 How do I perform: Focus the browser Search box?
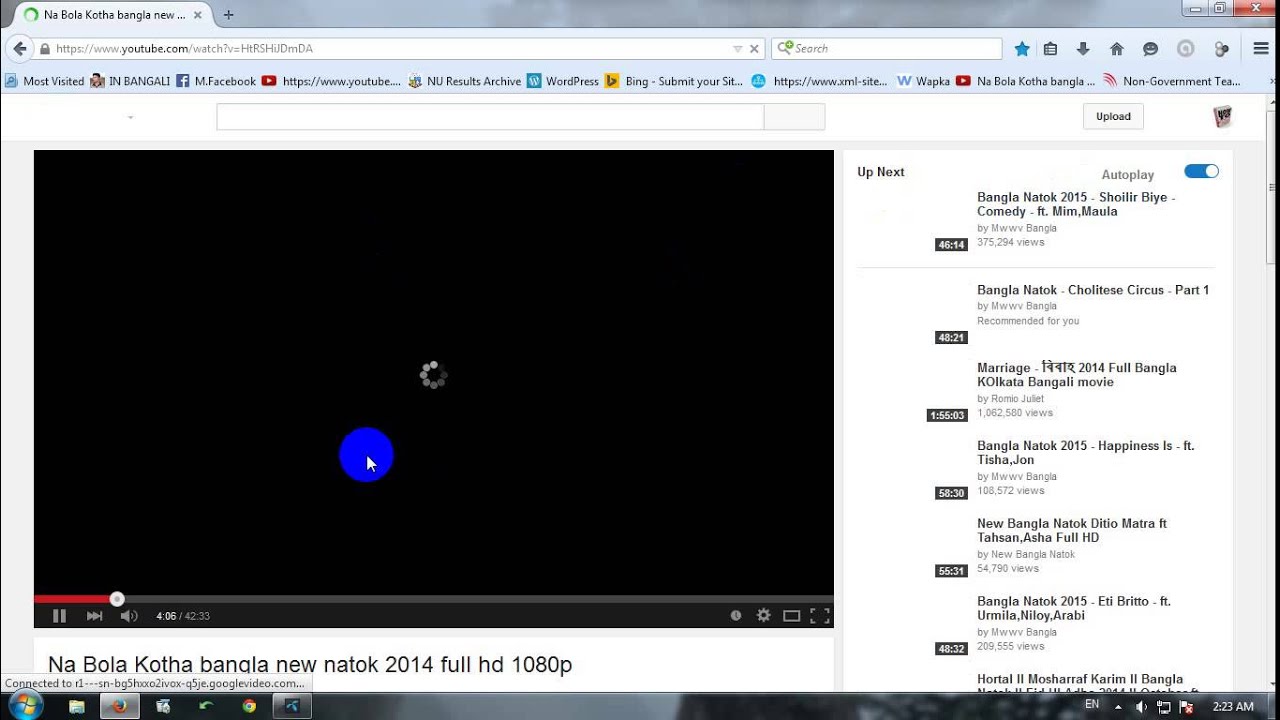[887, 48]
